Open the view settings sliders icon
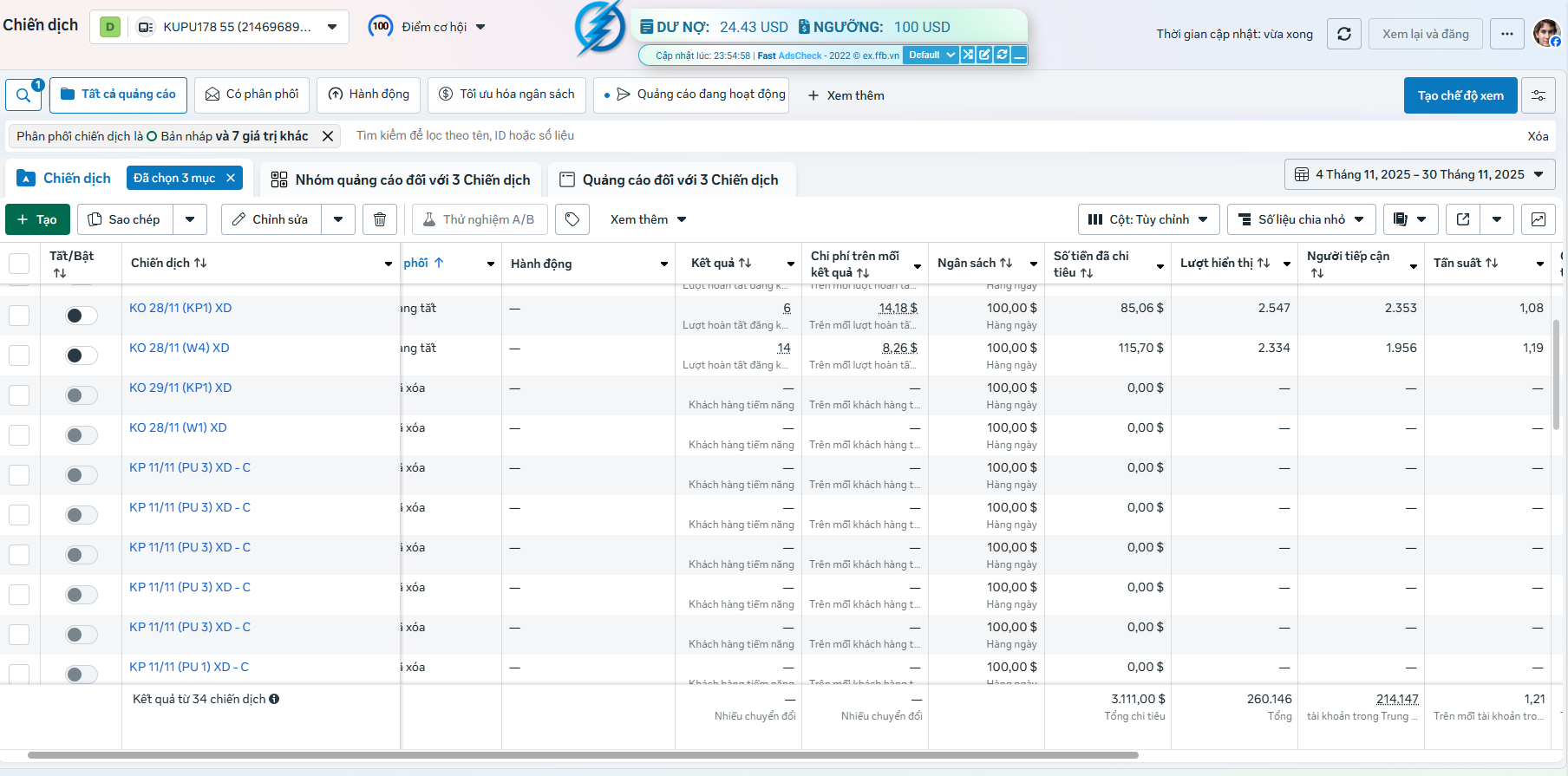This screenshot has width=1568, height=776. coord(1539,95)
